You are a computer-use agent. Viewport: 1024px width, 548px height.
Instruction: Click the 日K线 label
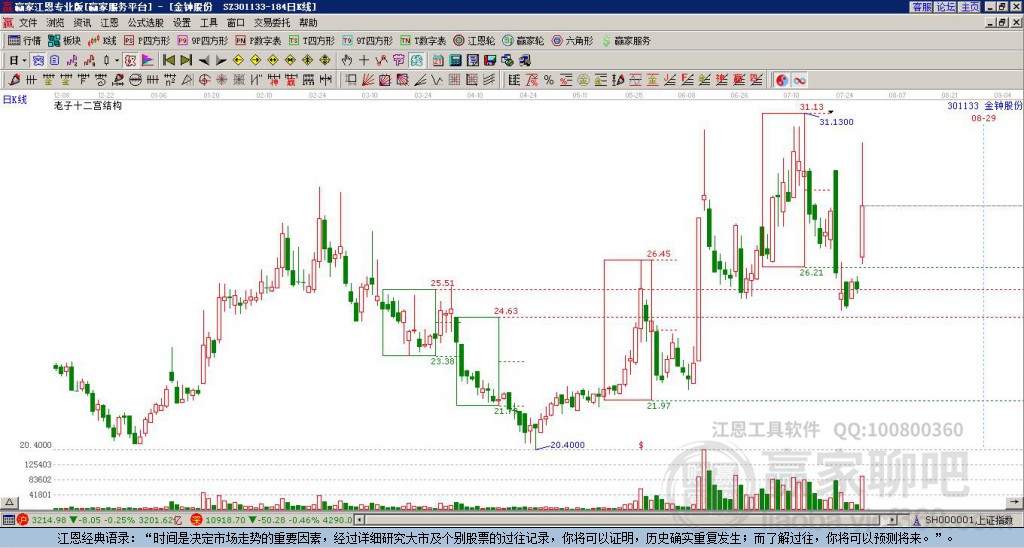[x=15, y=99]
